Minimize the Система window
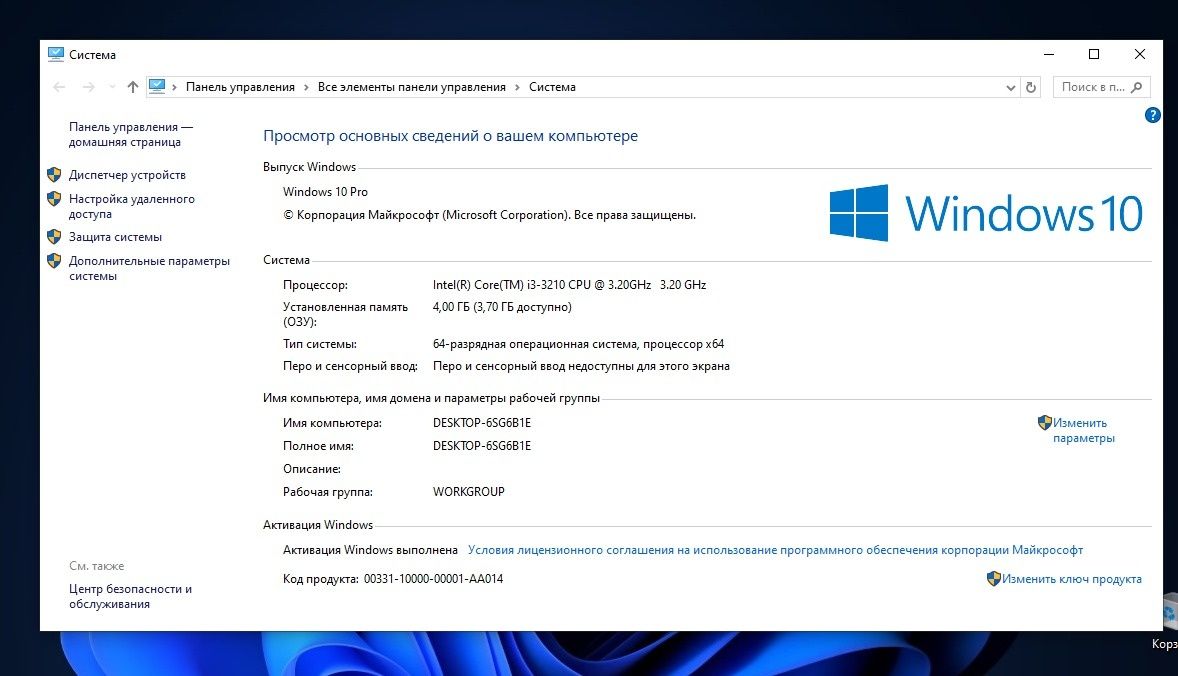1178x676 pixels. click(1049, 54)
